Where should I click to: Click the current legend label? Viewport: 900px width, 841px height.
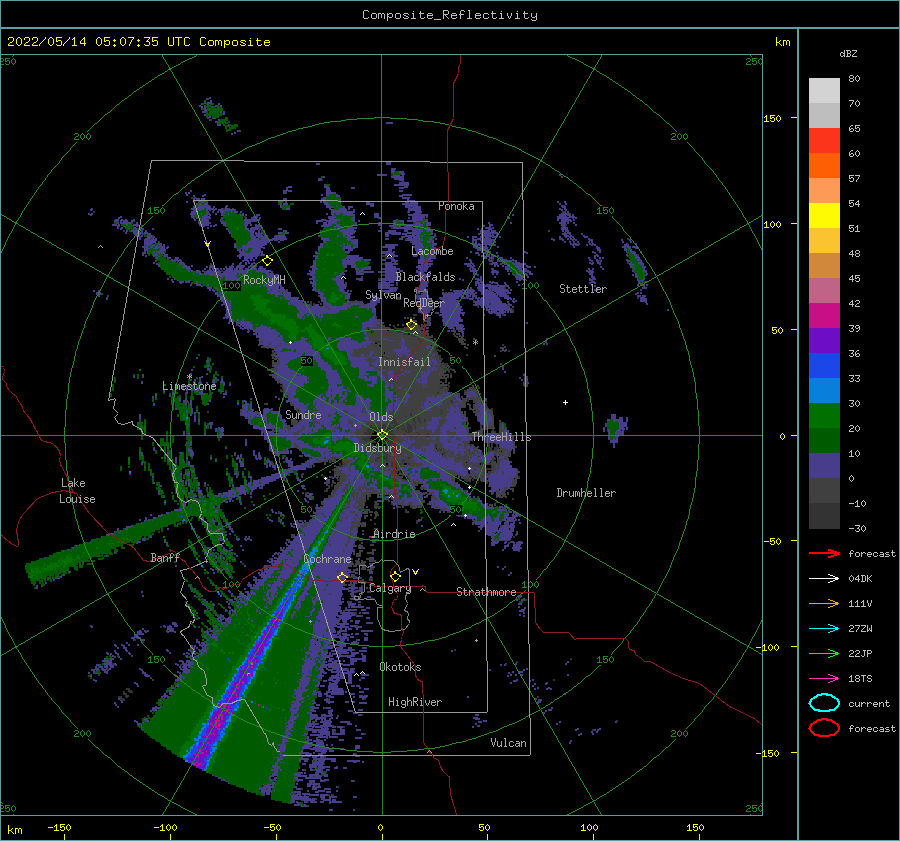pyautogui.click(x=869, y=704)
